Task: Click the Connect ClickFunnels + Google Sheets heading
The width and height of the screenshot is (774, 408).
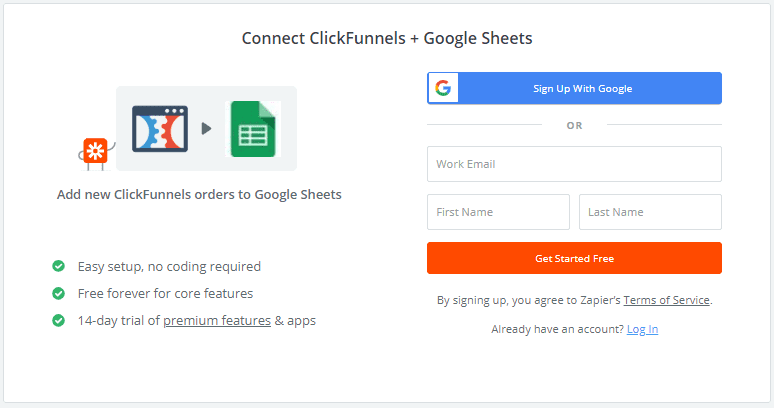Action: click(x=387, y=38)
